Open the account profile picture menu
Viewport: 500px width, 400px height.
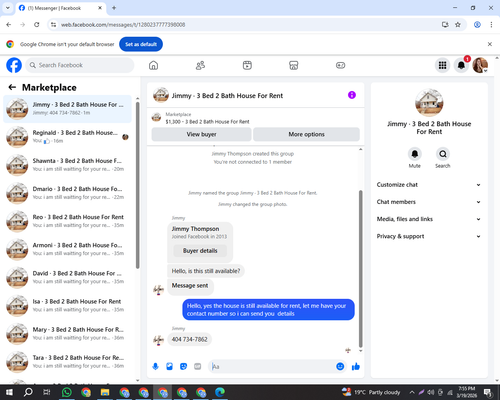480,65
